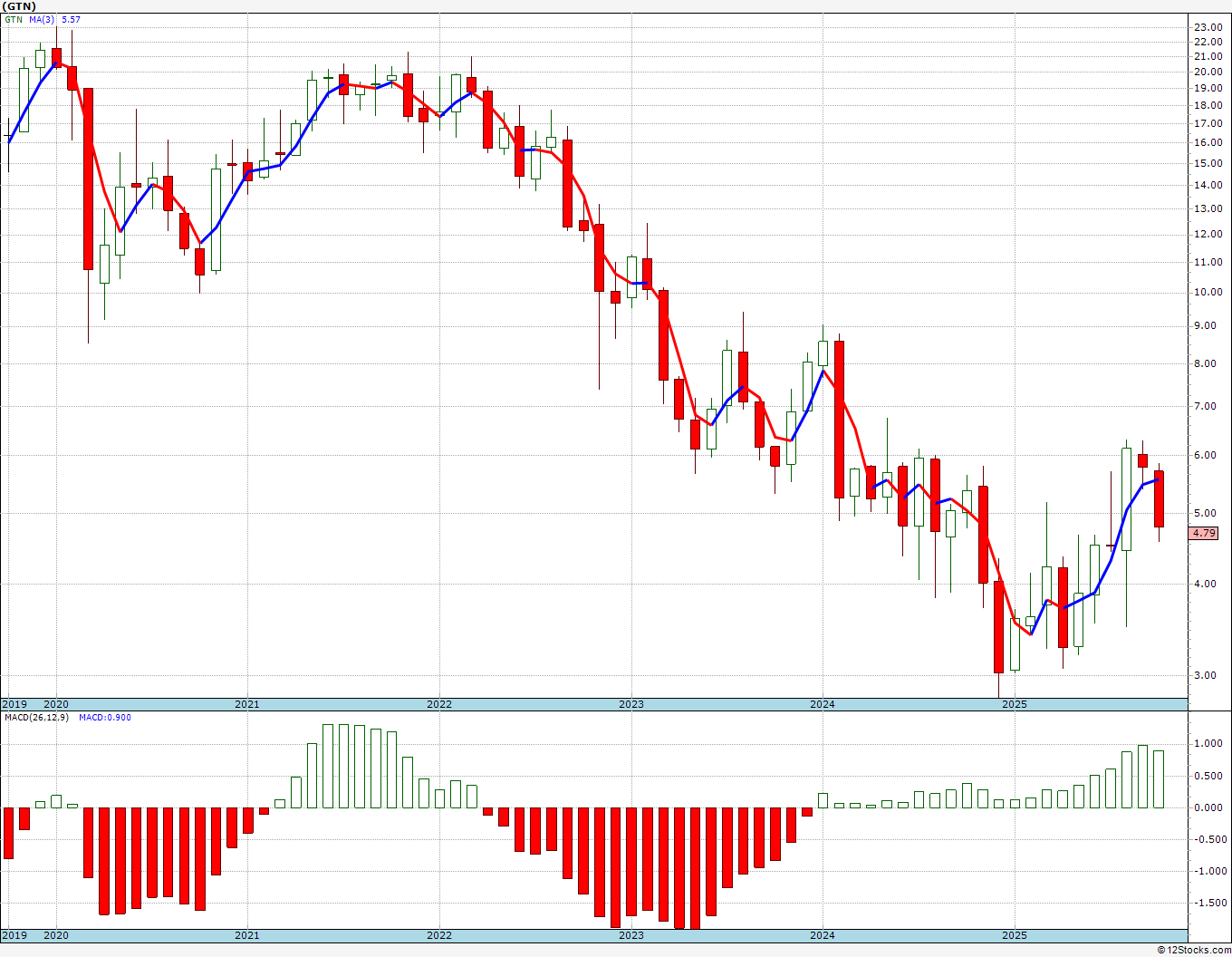Click the 0.000 MACD axis label

click(1210, 808)
